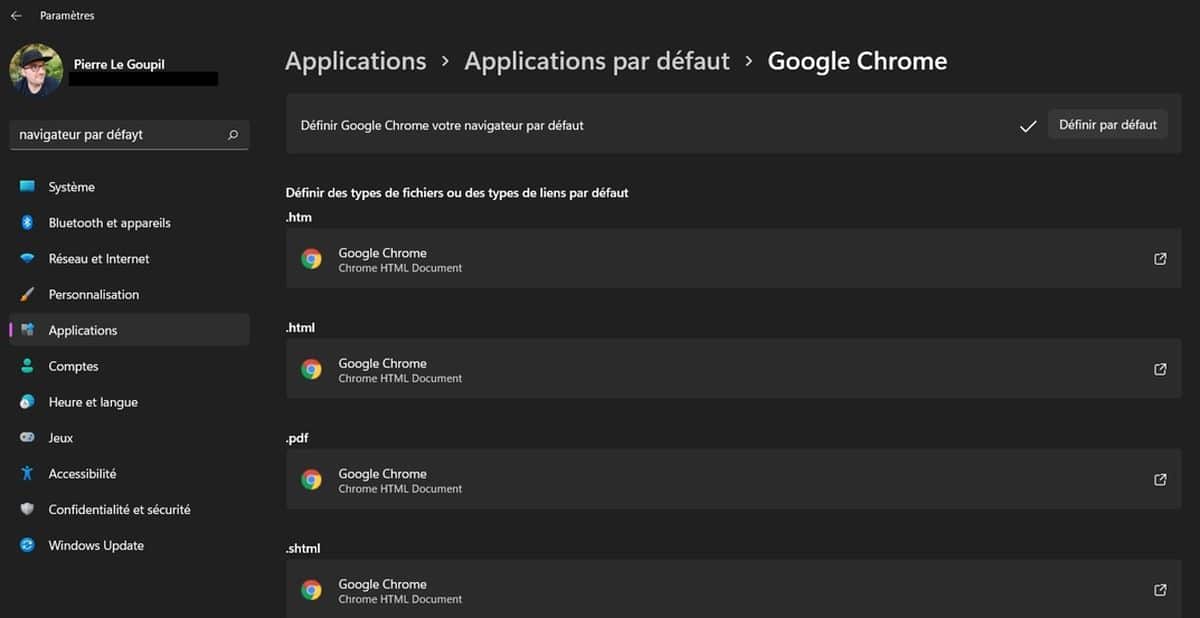1200x618 pixels.
Task: Click the .htm file type label
Action: [300, 217]
